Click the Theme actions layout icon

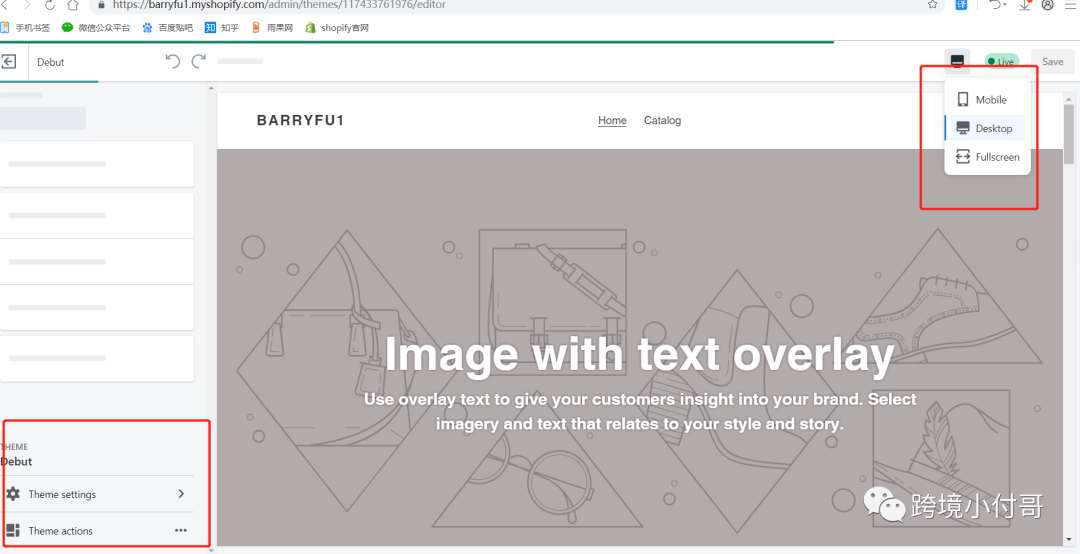[13, 531]
